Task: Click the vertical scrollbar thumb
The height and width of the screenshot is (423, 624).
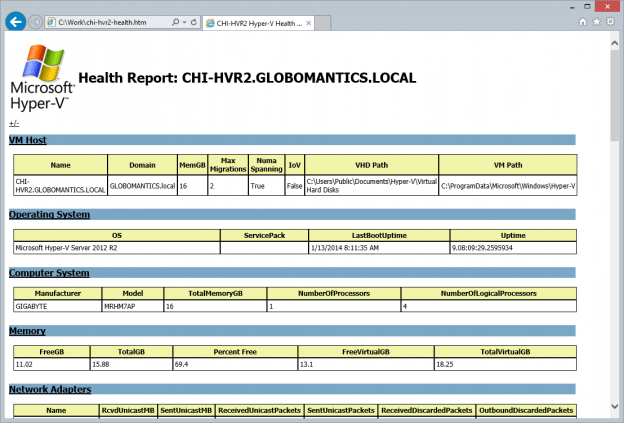Action: (x=614, y=95)
